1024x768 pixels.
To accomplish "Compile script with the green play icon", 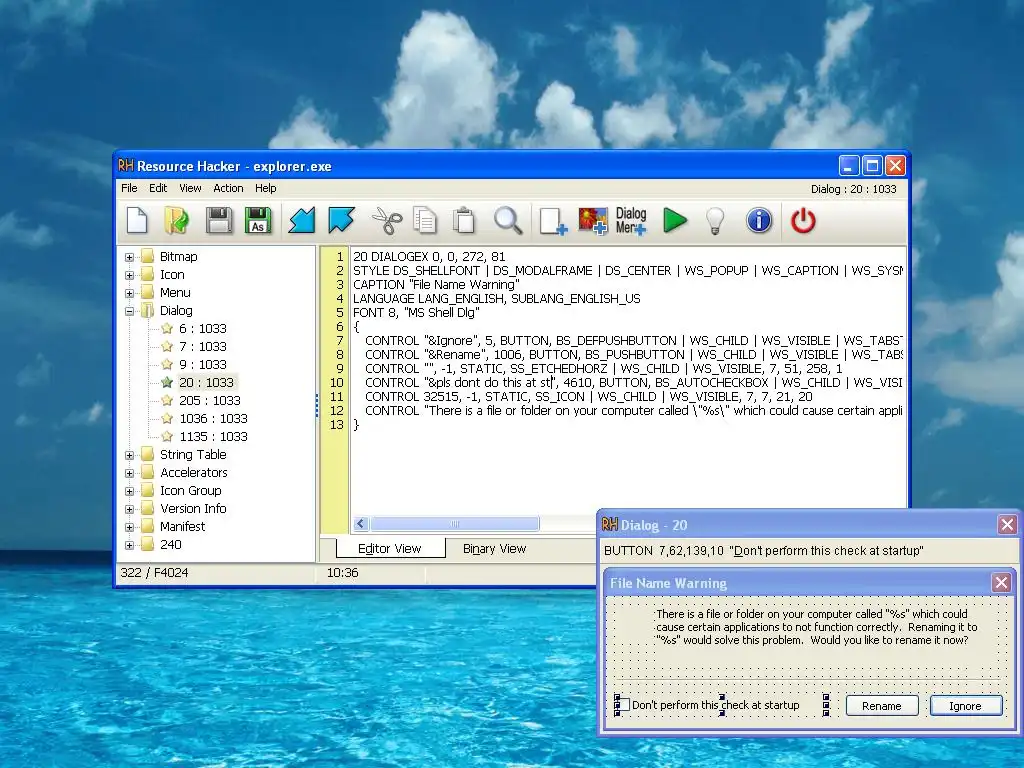I will click(675, 220).
